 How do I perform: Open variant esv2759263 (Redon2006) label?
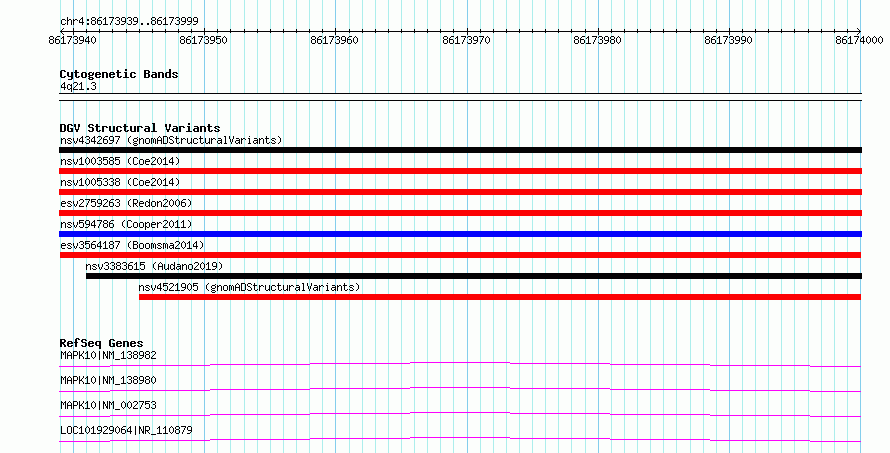pos(126,203)
